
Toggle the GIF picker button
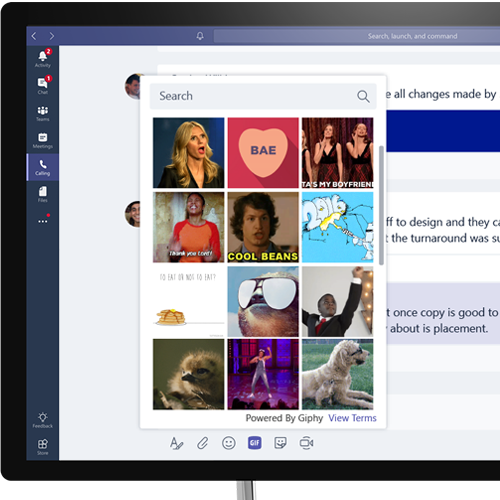click(254, 443)
